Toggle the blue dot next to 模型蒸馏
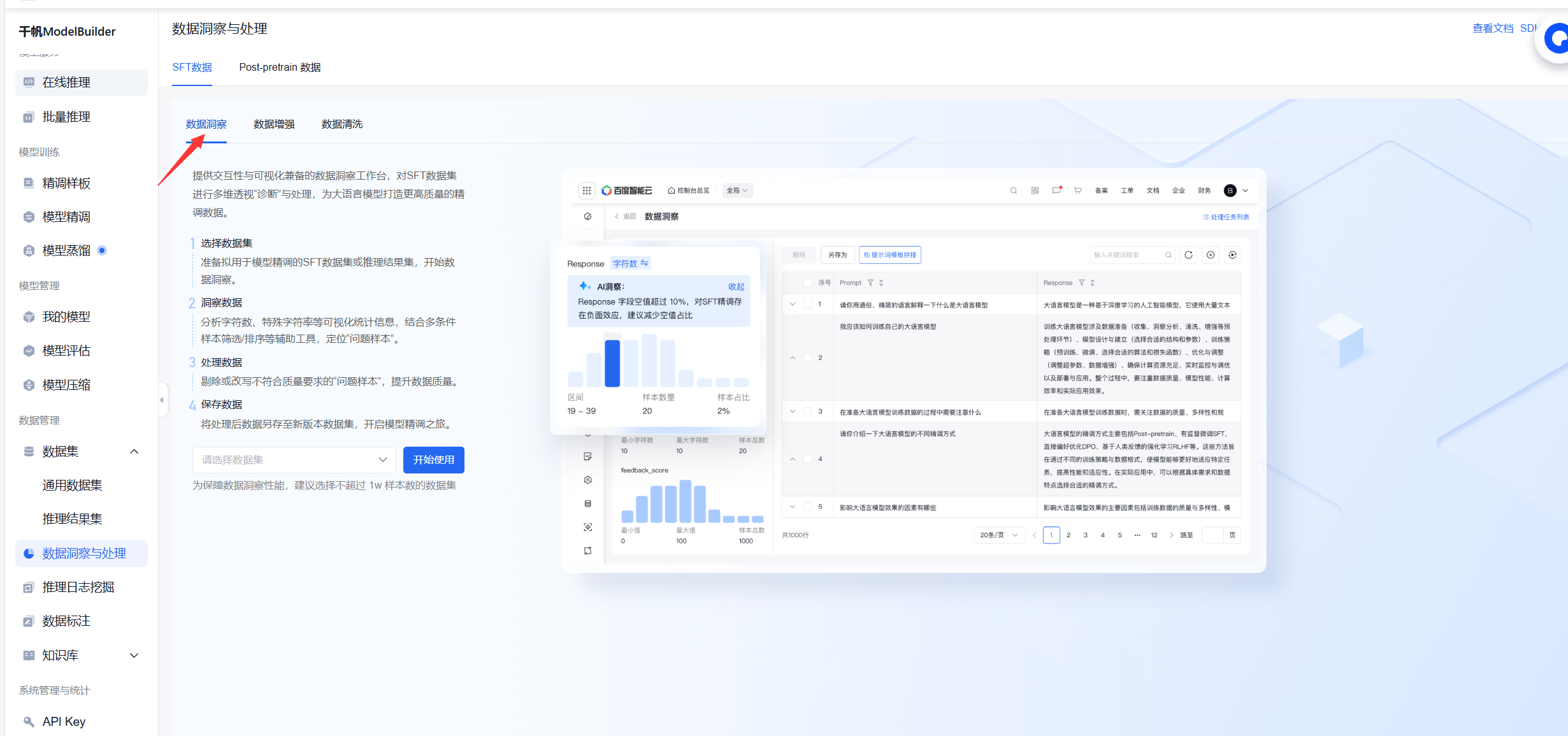 102,250
